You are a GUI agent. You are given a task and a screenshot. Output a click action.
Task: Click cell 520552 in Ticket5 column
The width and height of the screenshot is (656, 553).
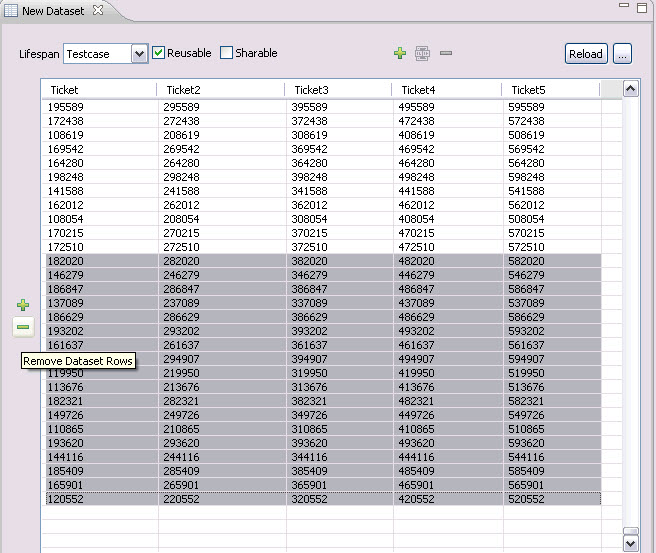tap(552, 499)
